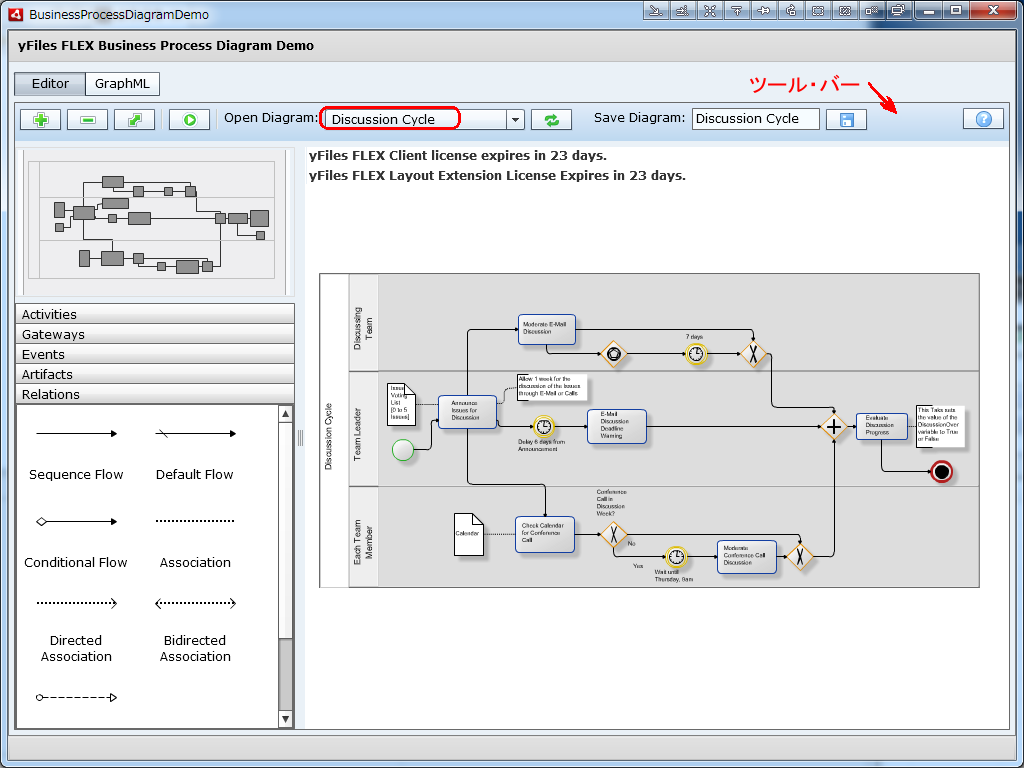Screen dimensions: 1024x768
Task: Minimize the BusinessProcessDiagramDemo window
Action: point(928,11)
